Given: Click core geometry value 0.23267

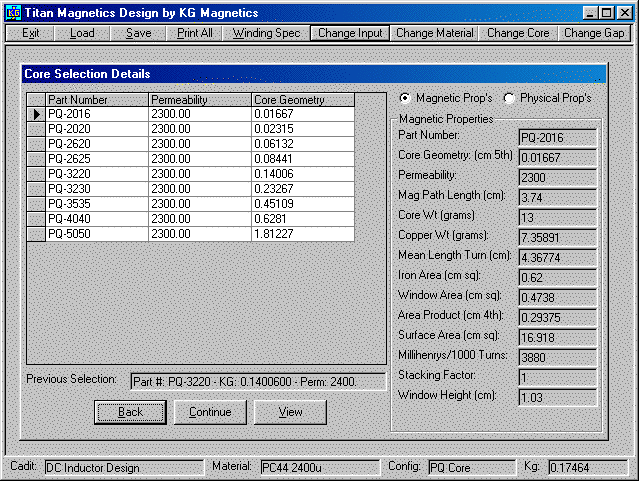Looking at the screenshot, I should (x=303, y=189).
